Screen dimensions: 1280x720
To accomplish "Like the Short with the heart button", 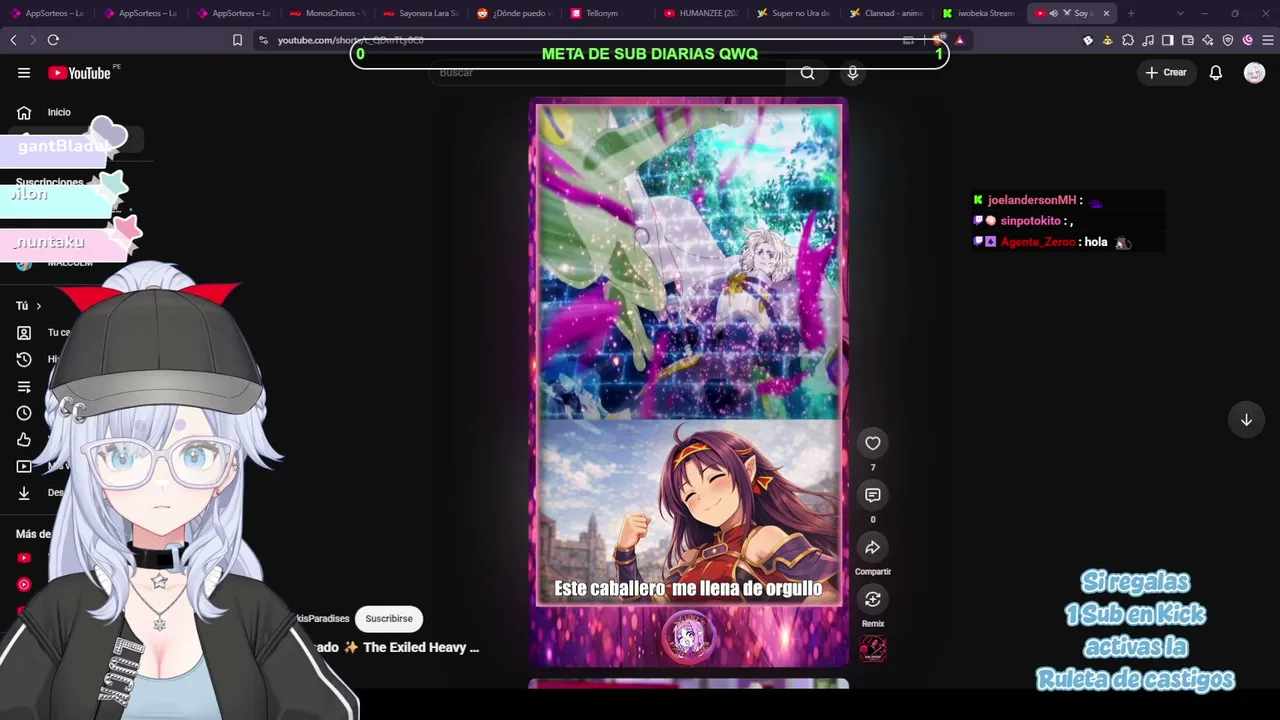I will point(873,443).
